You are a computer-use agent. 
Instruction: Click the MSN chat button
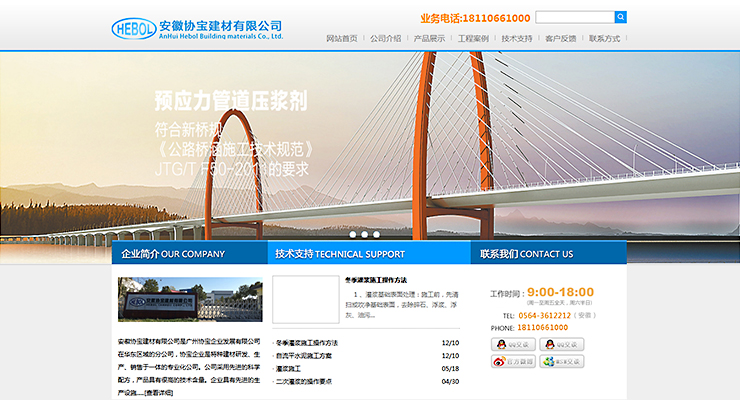point(562,361)
